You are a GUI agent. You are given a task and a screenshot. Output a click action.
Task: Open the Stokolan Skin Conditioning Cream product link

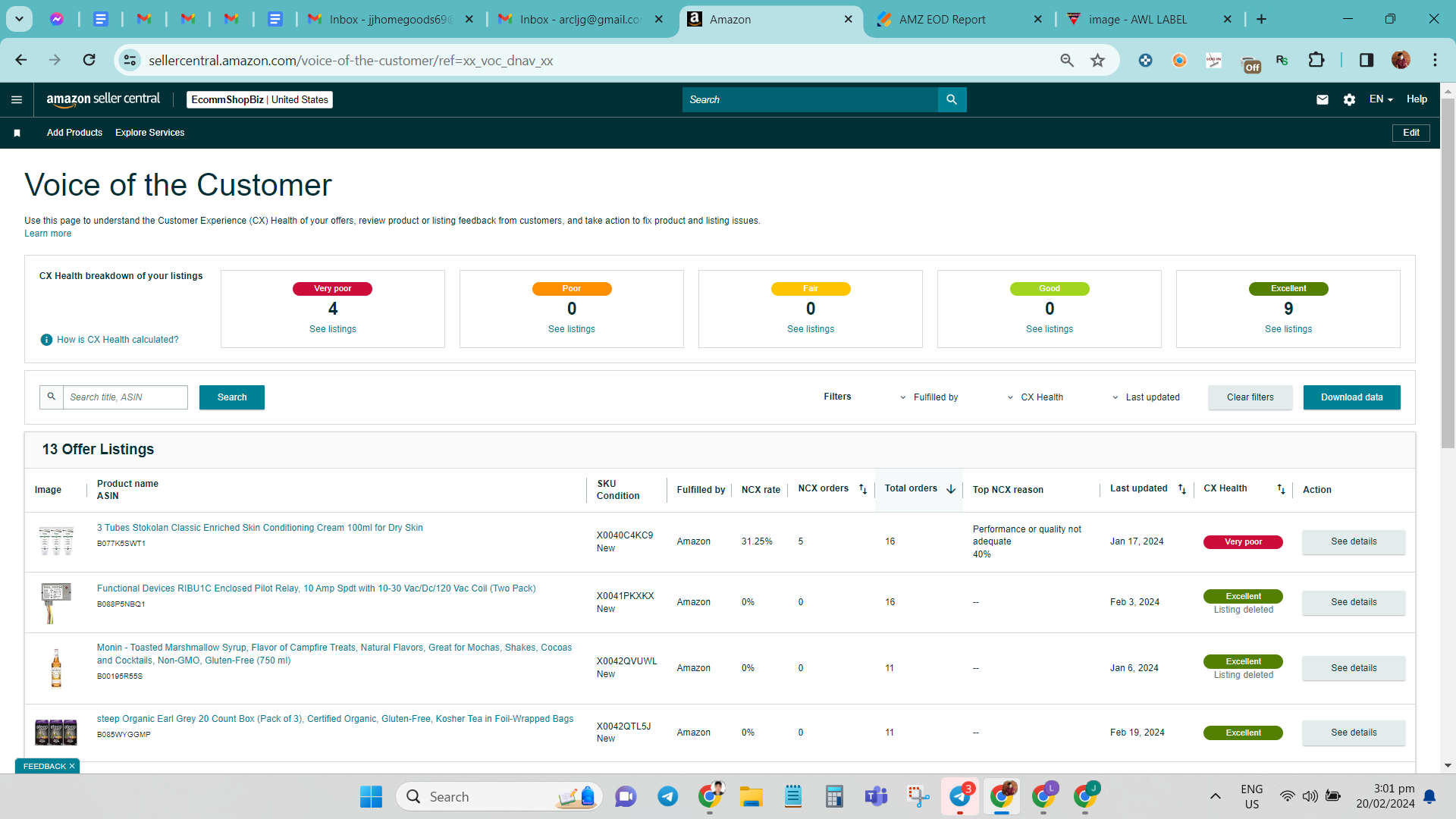pyautogui.click(x=260, y=528)
